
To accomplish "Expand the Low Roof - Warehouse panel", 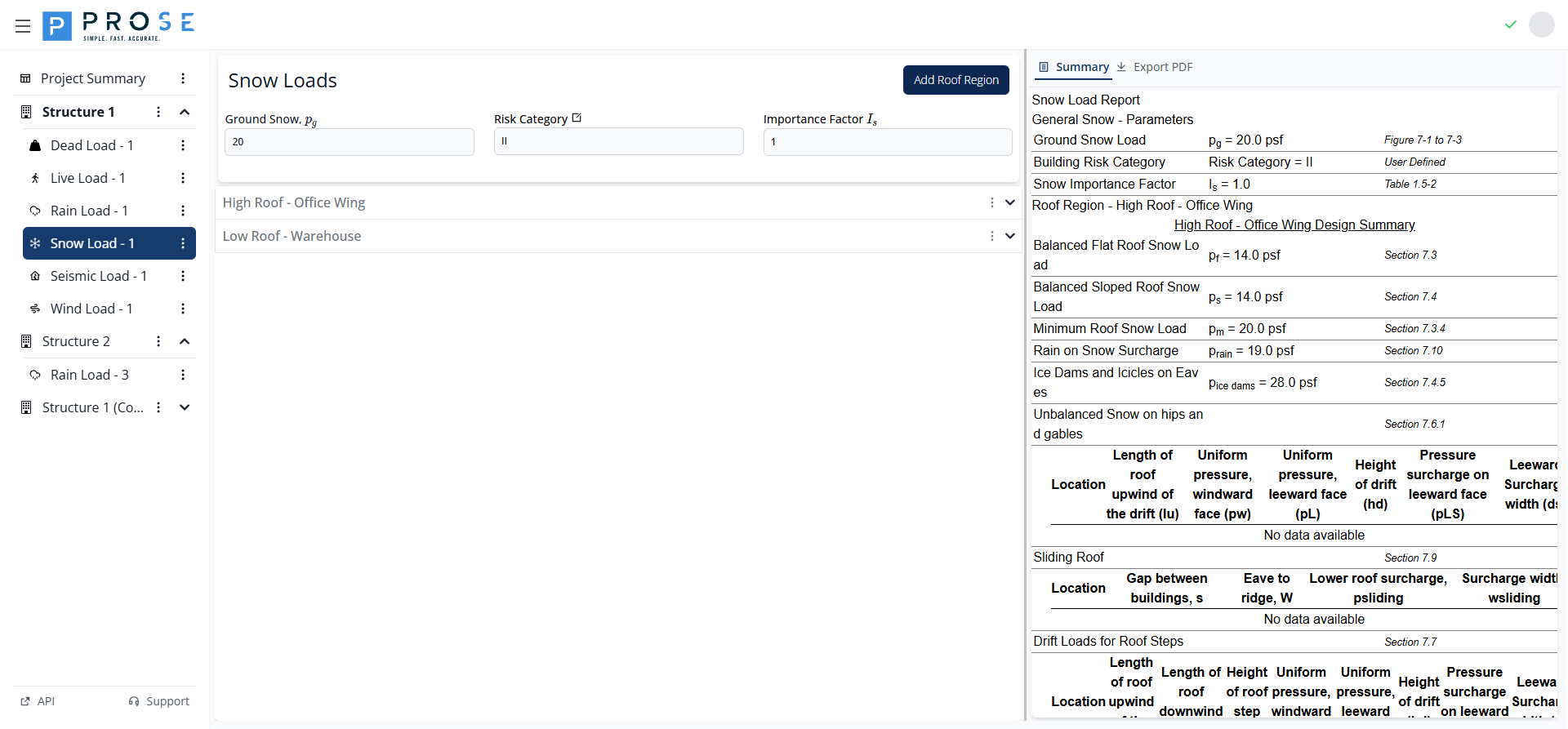I will [x=1010, y=236].
